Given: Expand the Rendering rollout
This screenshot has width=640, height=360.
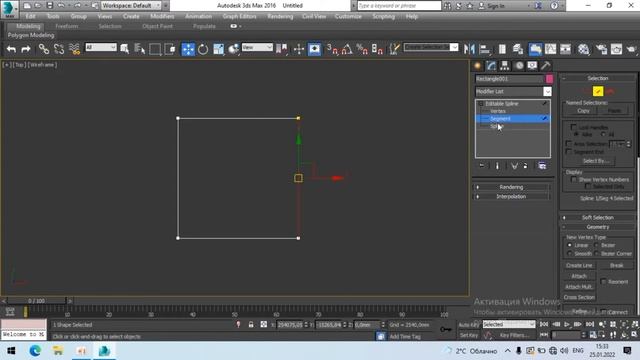Looking at the screenshot, I should (x=511, y=187).
